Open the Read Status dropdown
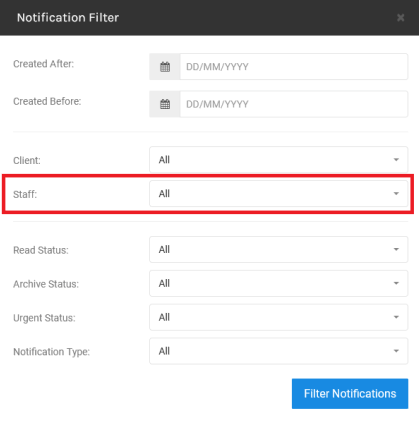This screenshot has width=419, height=422. pyautogui.click(x=279, y=250)
